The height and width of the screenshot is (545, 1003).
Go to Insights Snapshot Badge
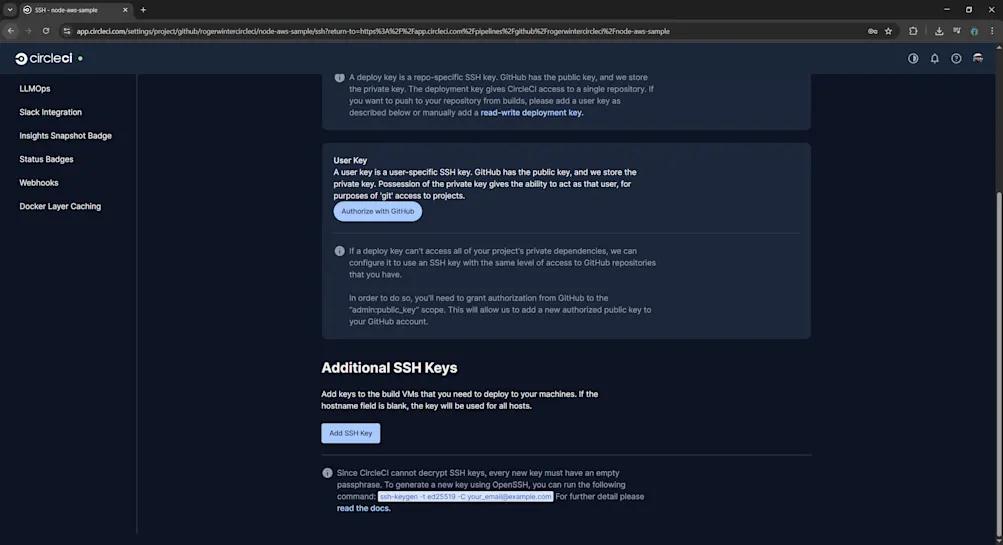65,136
